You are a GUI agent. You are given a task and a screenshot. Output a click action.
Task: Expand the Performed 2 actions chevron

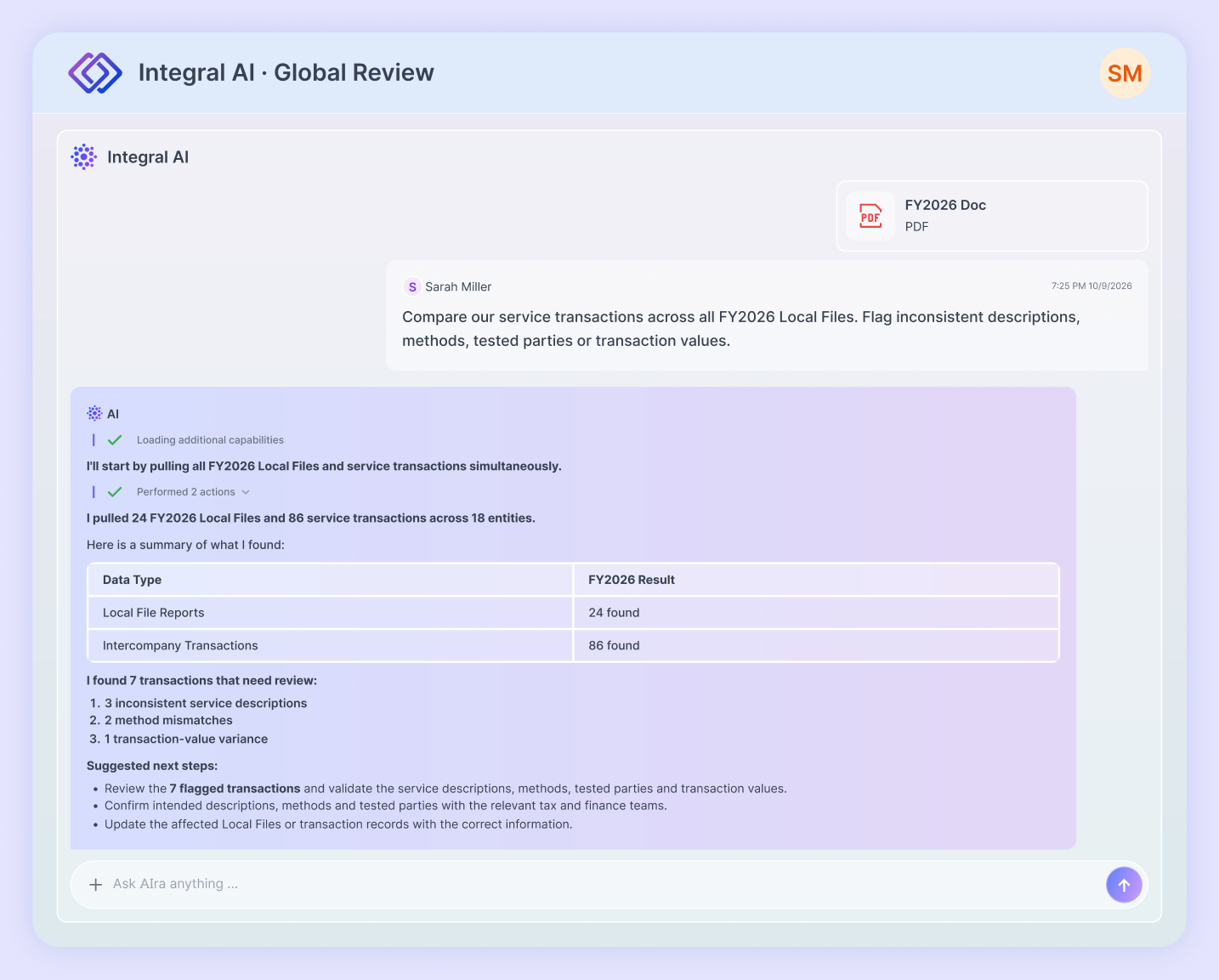pos(246,492)
